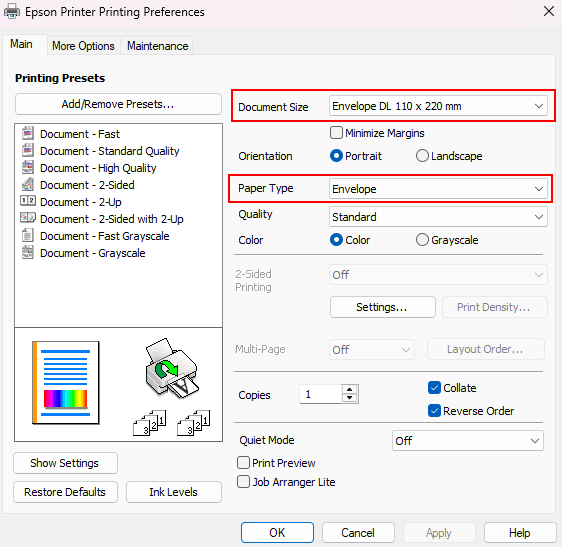Select Landscape orientation
This screenshot has width=562, height=547.
point(422,156)
